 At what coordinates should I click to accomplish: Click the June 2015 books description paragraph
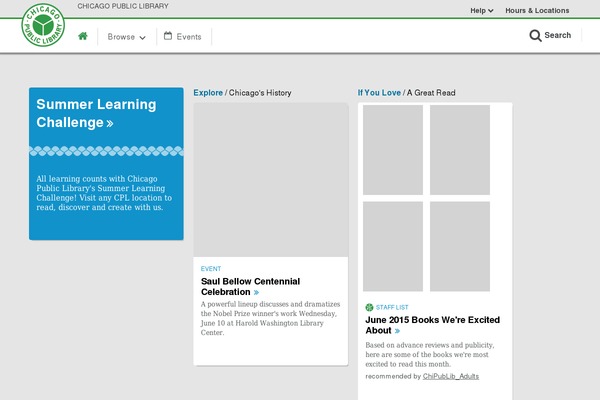point(430,354)
